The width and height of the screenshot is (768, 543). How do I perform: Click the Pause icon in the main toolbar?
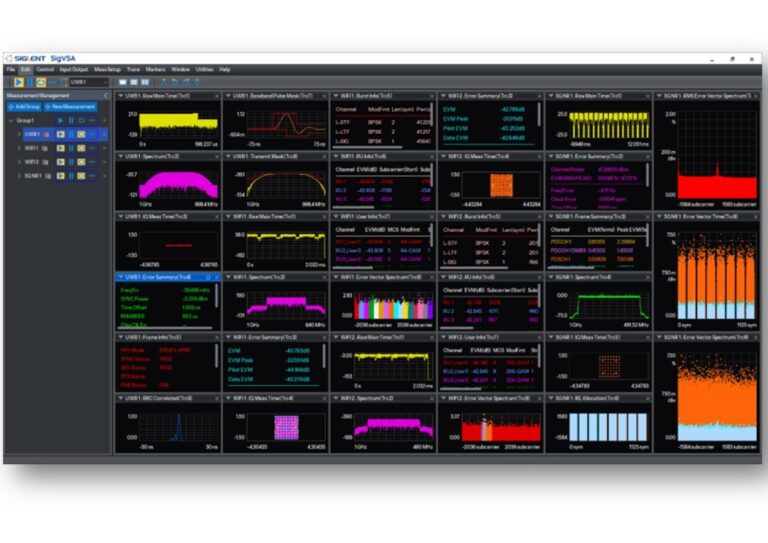coord(30,82)
